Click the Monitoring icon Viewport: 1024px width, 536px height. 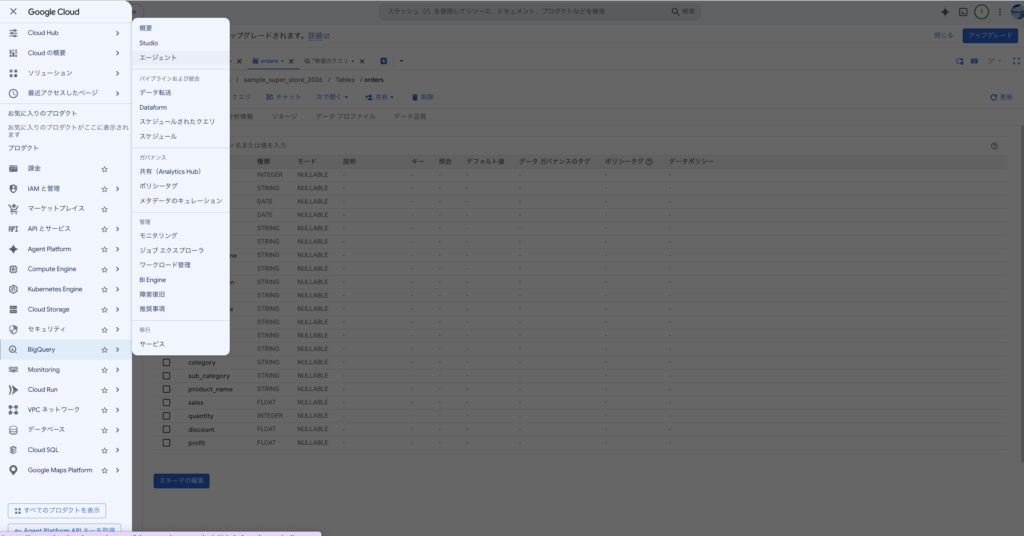click(x=13, y=370)
